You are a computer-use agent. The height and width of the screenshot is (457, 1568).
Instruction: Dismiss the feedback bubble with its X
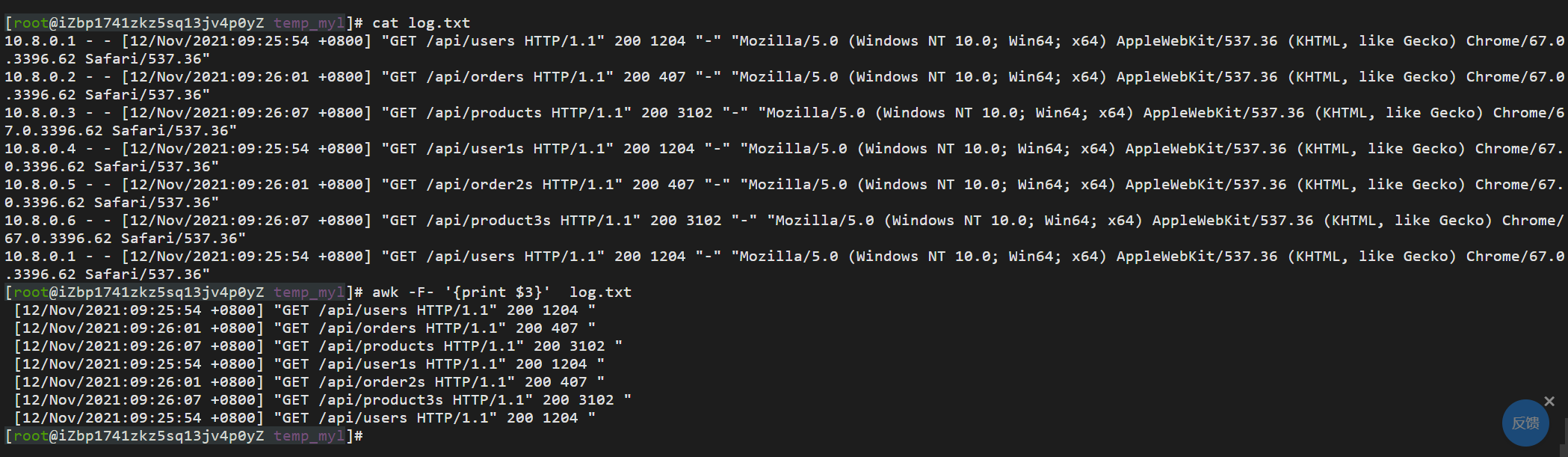pyautogui.click(x=1549, y=402)
